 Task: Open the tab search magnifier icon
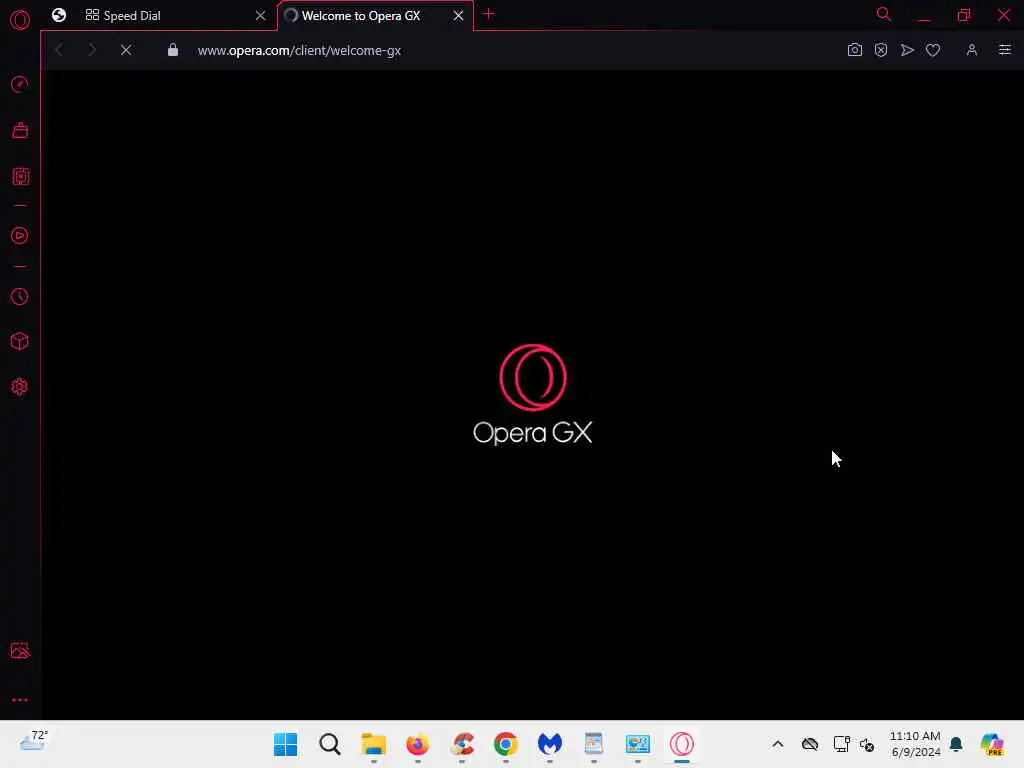point(884,14)
